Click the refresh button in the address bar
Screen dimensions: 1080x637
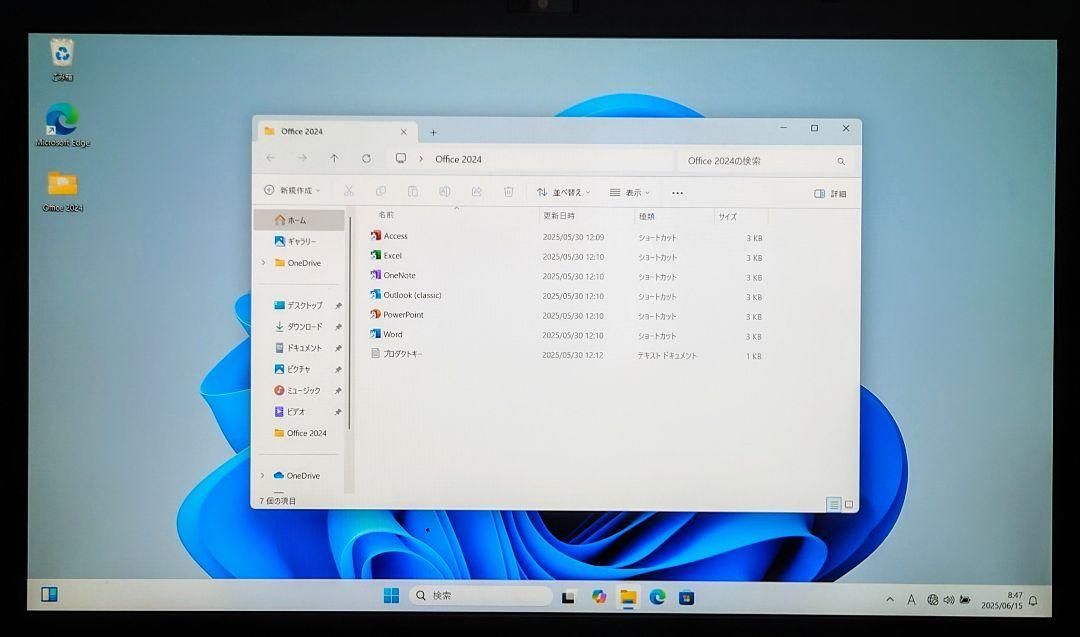click(x=366, y=158)
